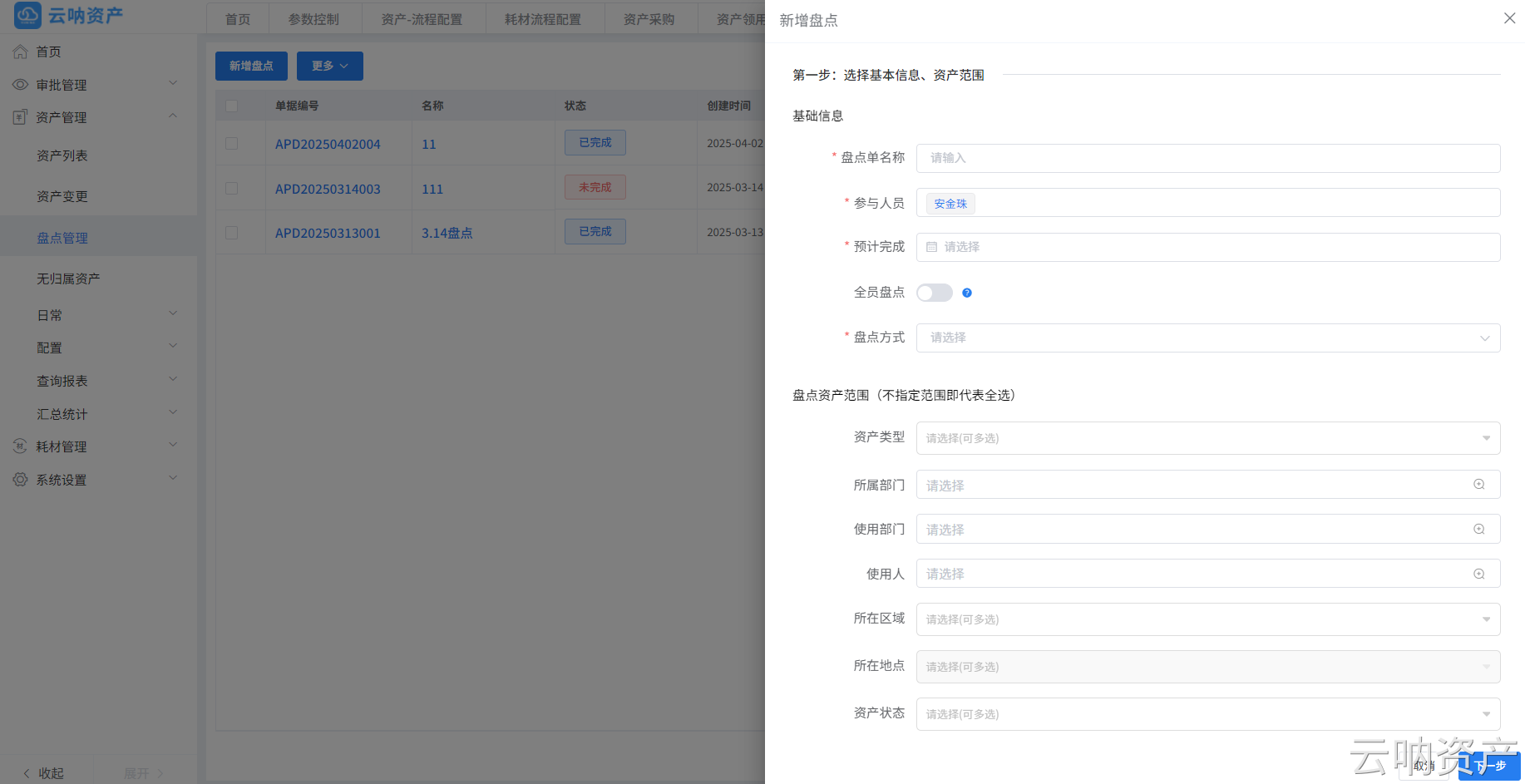
Task: Click the magnifier icon beside 所属部门
Action: (x=1478, y=484)
